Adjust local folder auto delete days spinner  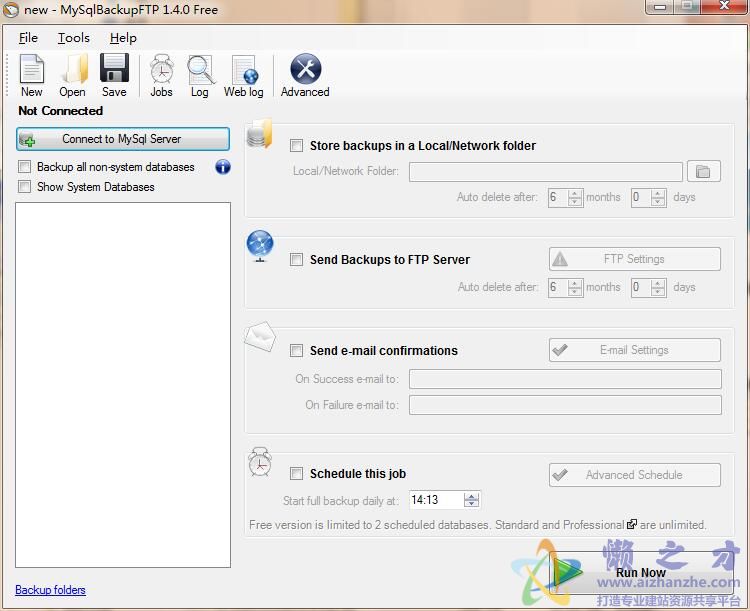point(658,197)
